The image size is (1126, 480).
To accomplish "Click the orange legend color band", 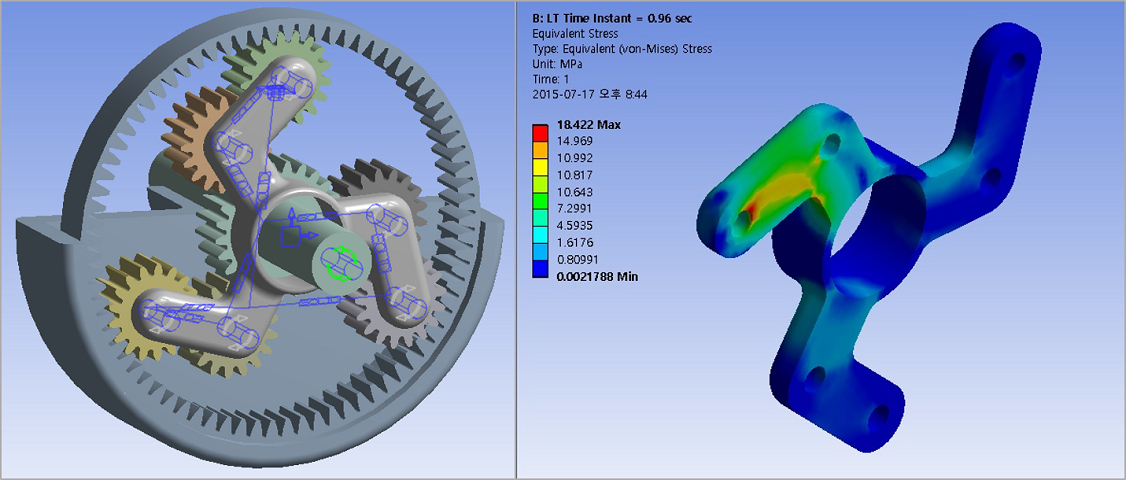I will click(540, 149).
